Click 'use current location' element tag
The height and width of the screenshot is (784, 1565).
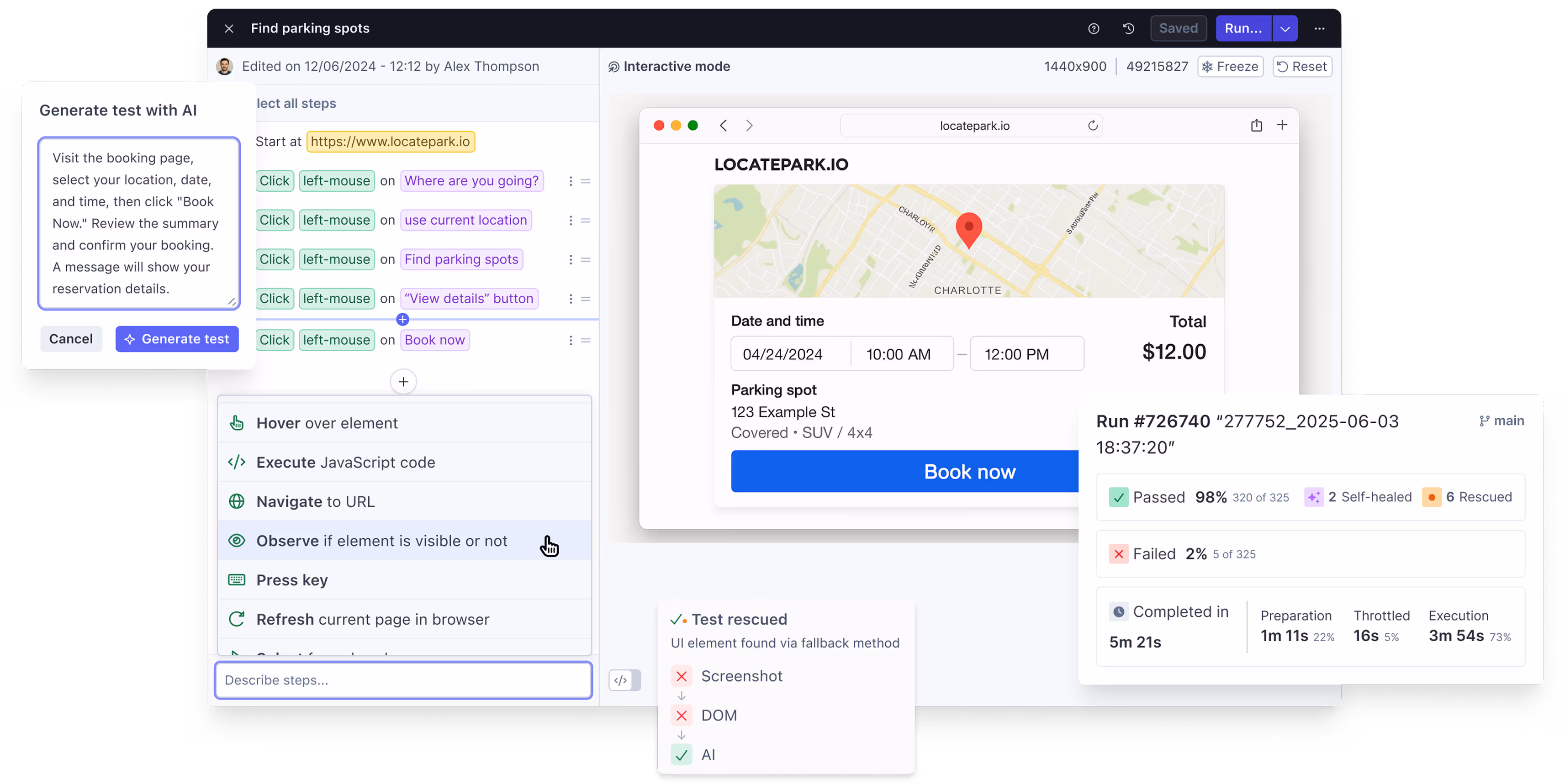465,221
